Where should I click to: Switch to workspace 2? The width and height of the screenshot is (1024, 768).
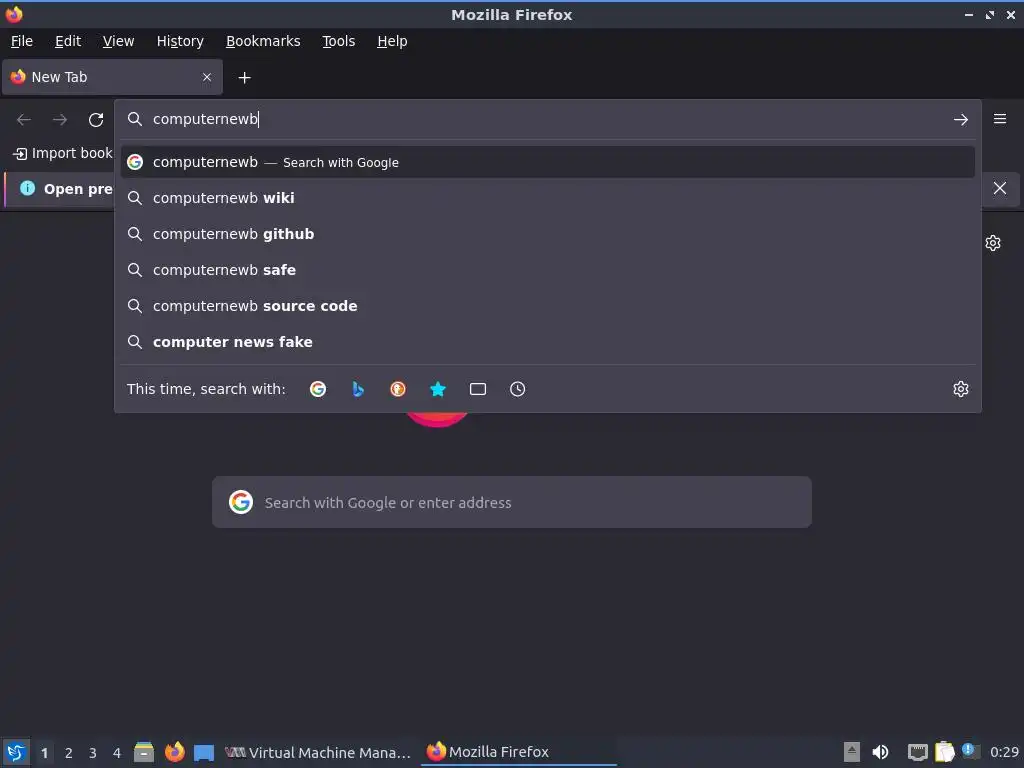tap(69, 753)
